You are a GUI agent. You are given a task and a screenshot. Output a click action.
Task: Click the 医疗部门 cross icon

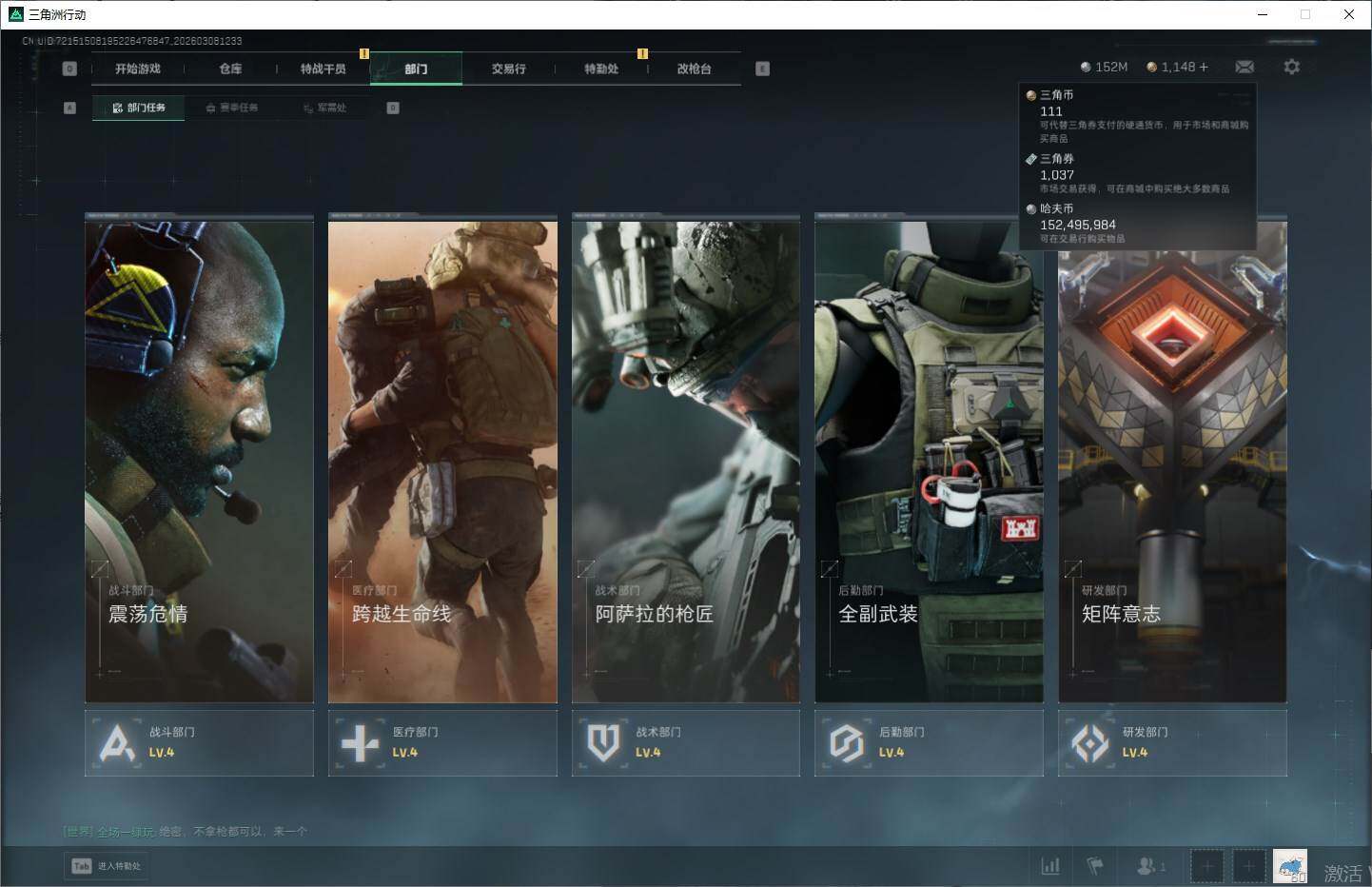click(x=360, y=743)
